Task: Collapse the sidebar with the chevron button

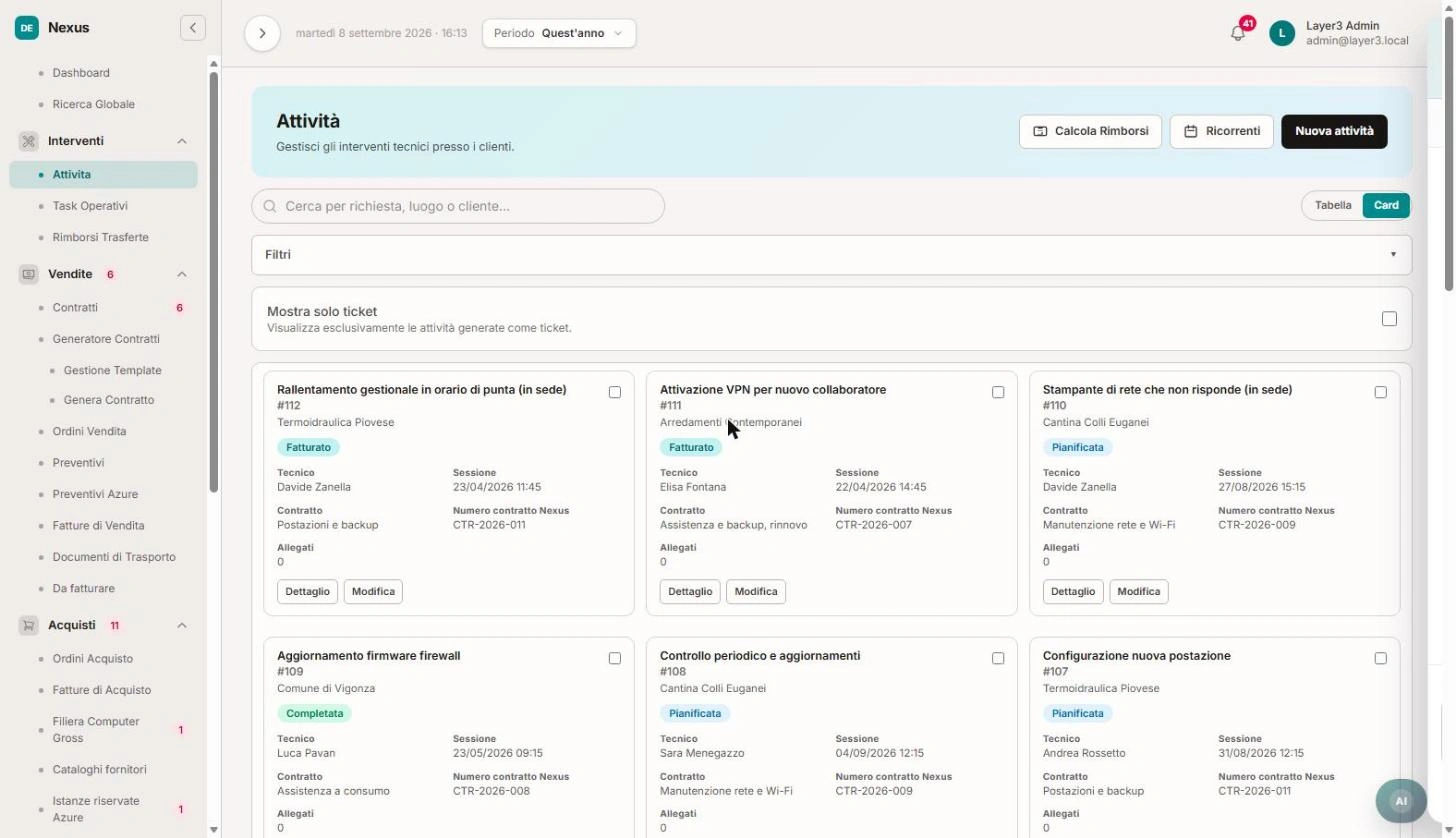Action: coord(193,28)
